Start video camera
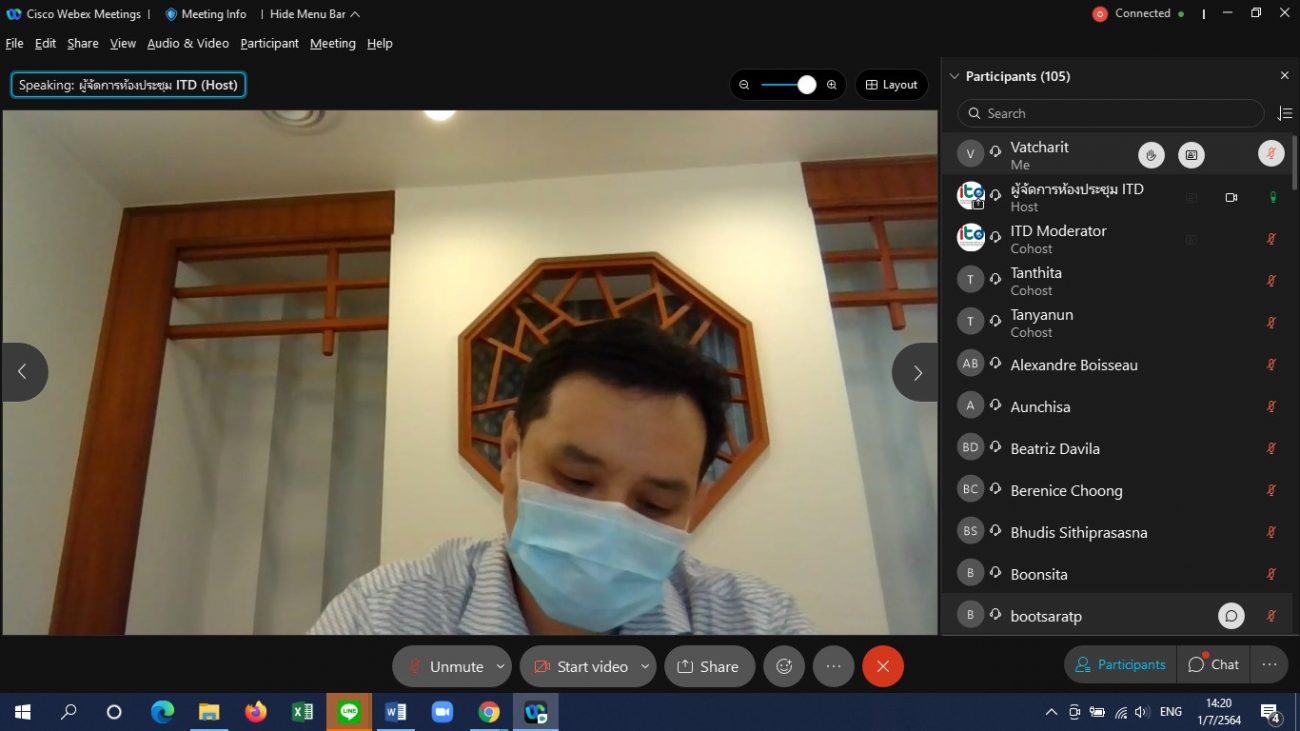1300x731 pixels. pyautogui.click(x=581, y=667)
